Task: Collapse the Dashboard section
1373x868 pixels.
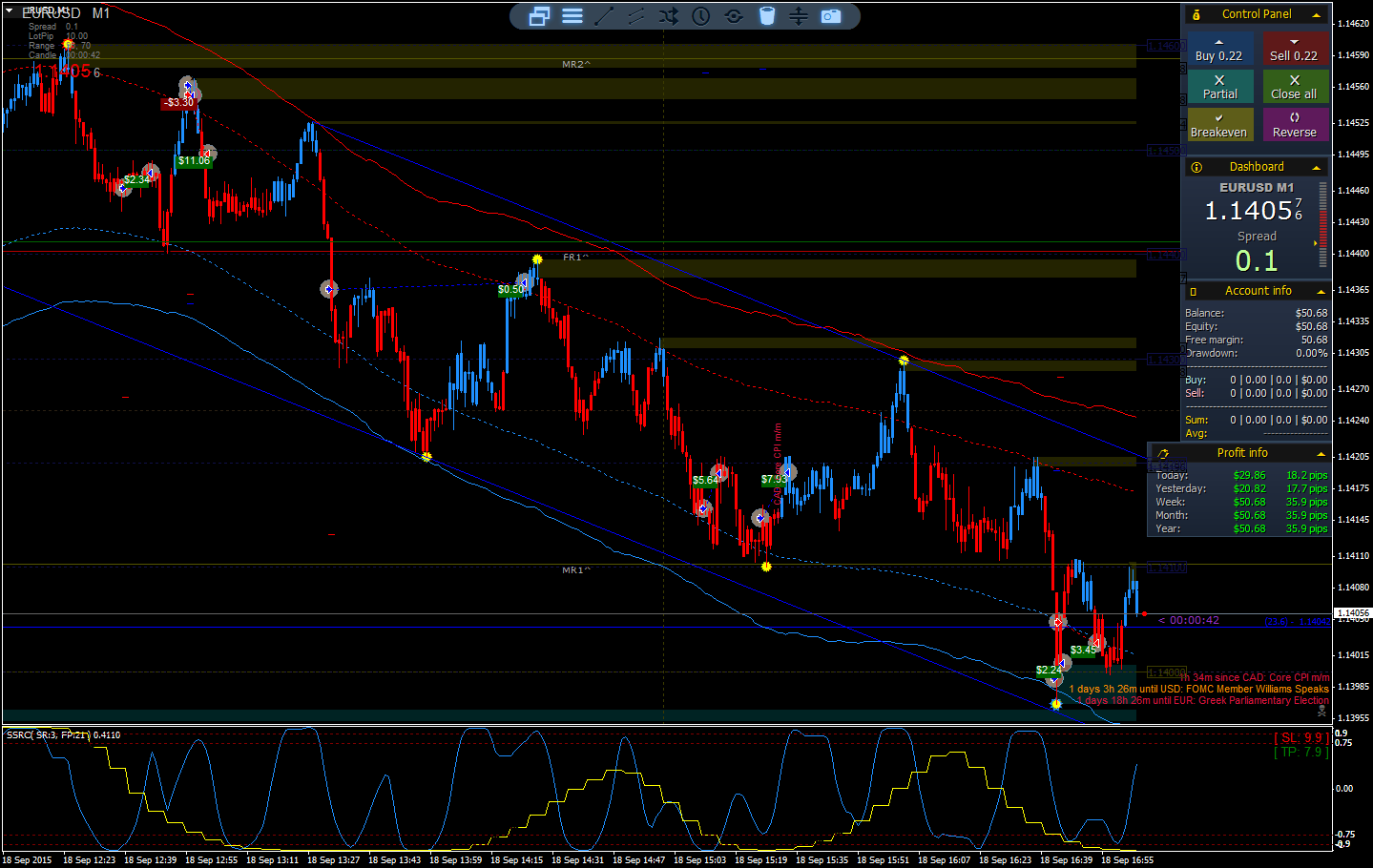Action: click(x=1317, y=167)
